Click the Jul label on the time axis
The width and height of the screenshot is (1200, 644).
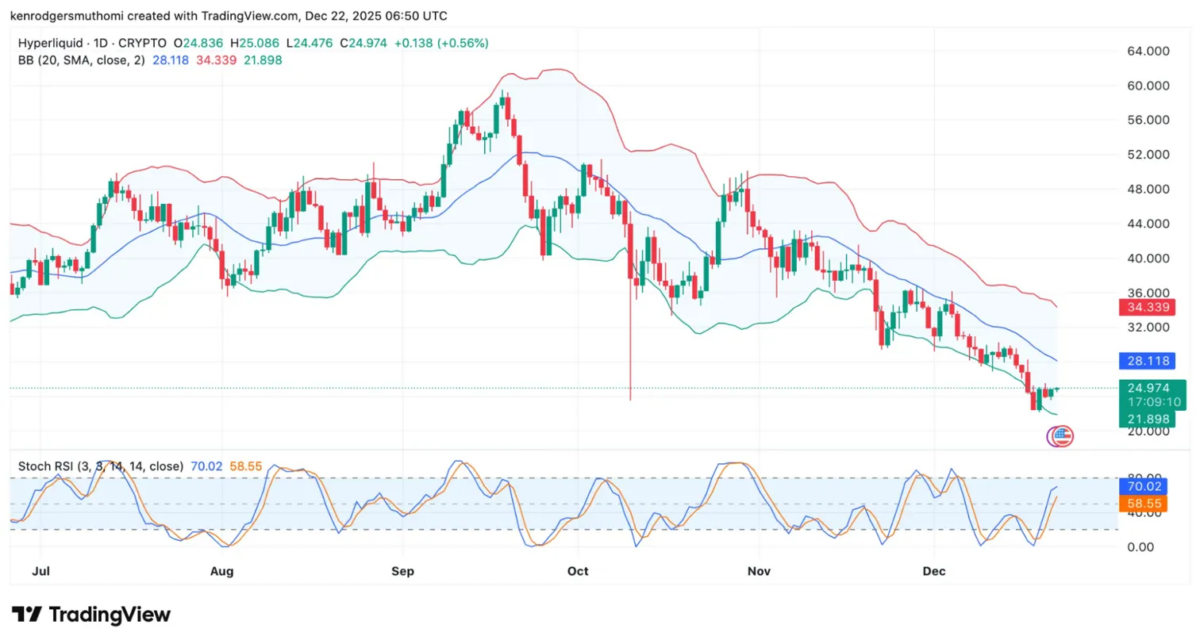click(x=43, y=571)
